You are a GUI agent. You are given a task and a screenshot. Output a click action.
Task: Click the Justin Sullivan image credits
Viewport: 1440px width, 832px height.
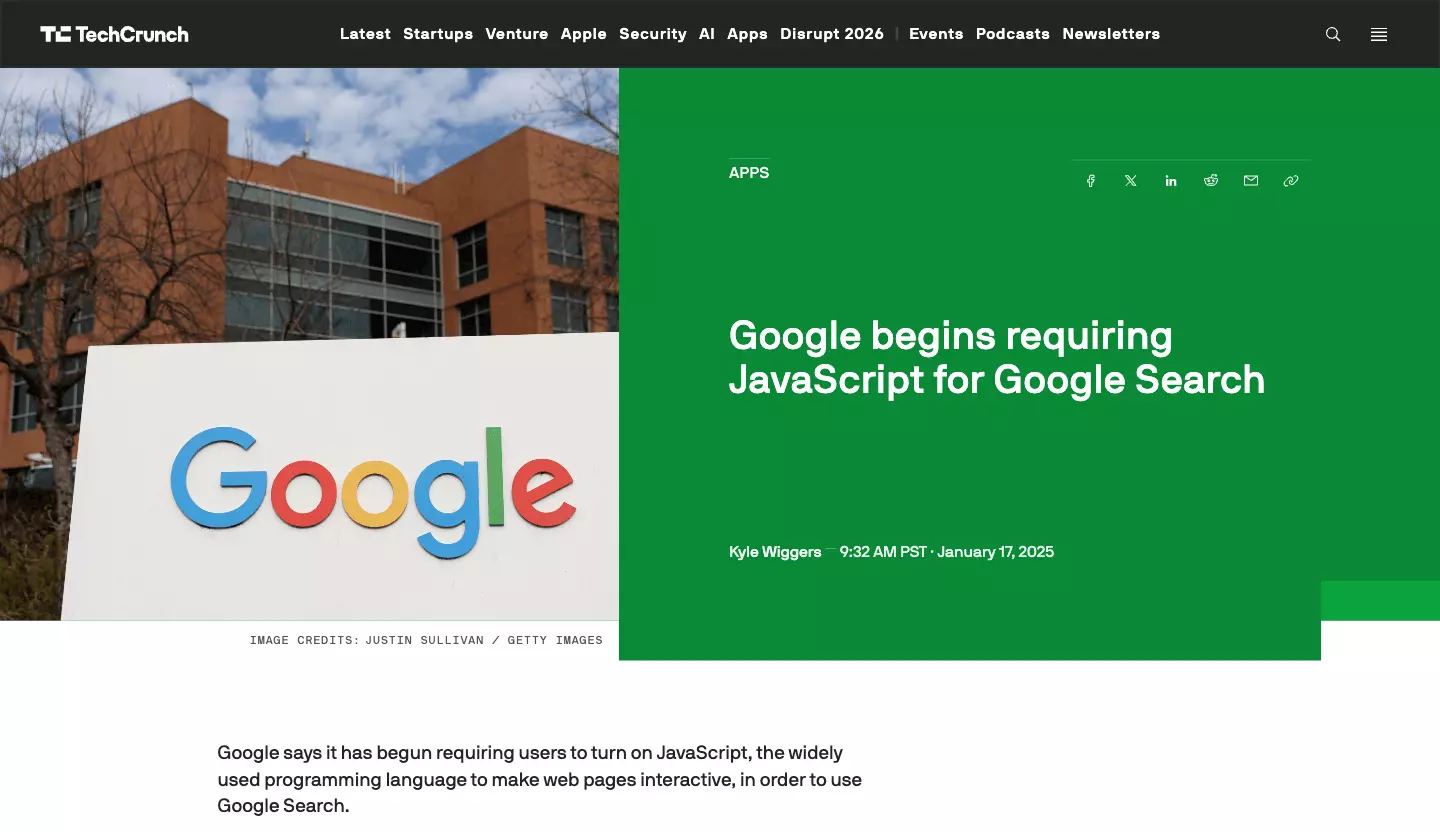tap(426, 640)
